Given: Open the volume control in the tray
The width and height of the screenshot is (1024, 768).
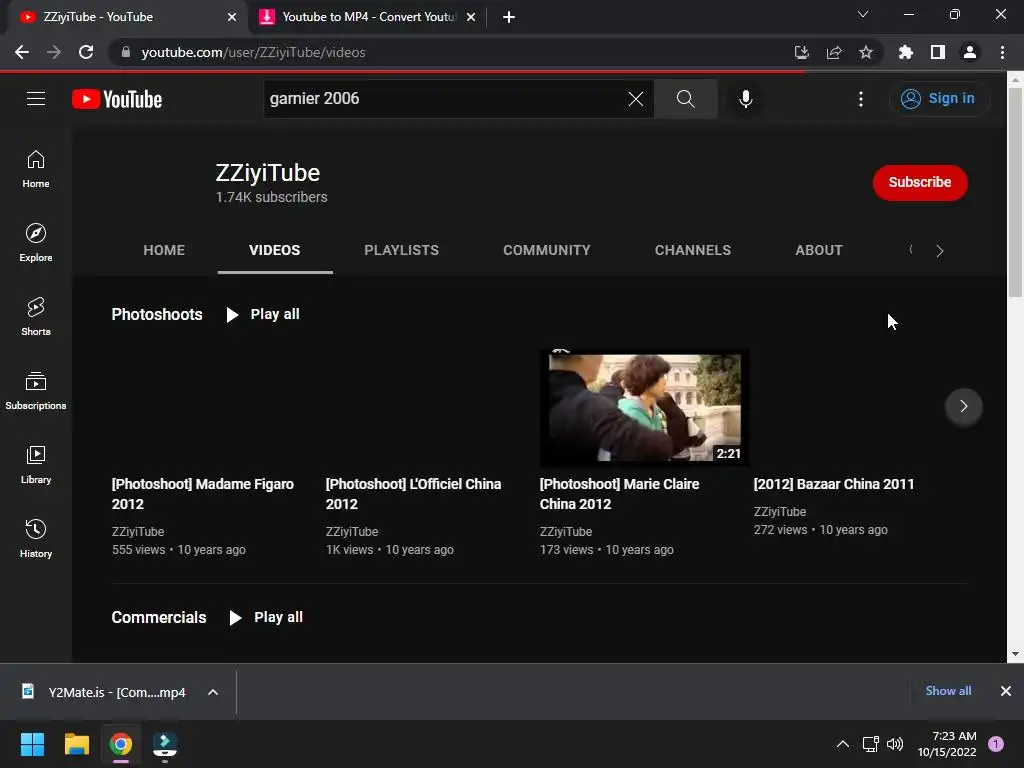Looking at the screenshot, I should (895, 744).
